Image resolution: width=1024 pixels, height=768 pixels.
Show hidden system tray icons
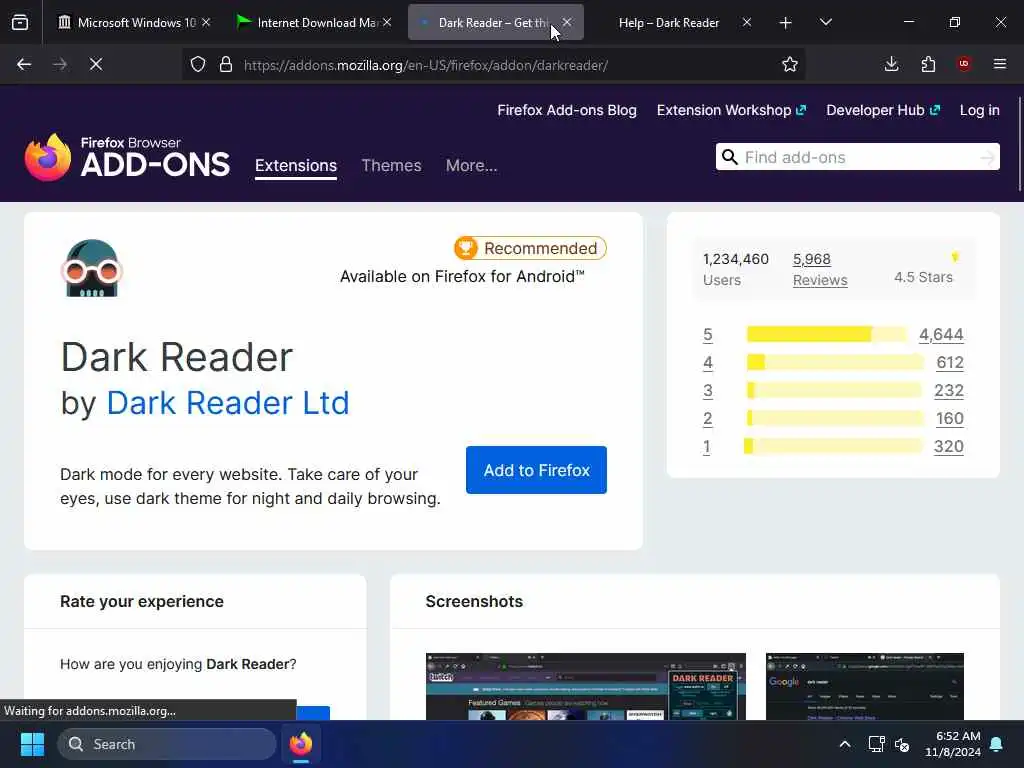pos(844,744)
